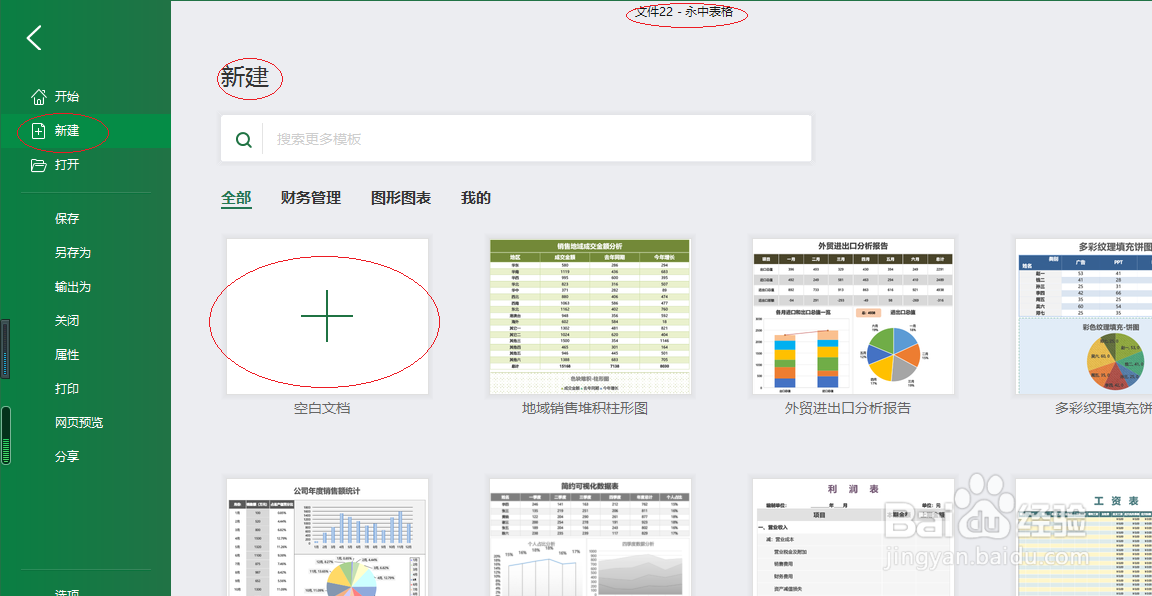Open the 公司年度销售额统计 template thumbnail
1152x596 pixels.
[x=327, y=537]
